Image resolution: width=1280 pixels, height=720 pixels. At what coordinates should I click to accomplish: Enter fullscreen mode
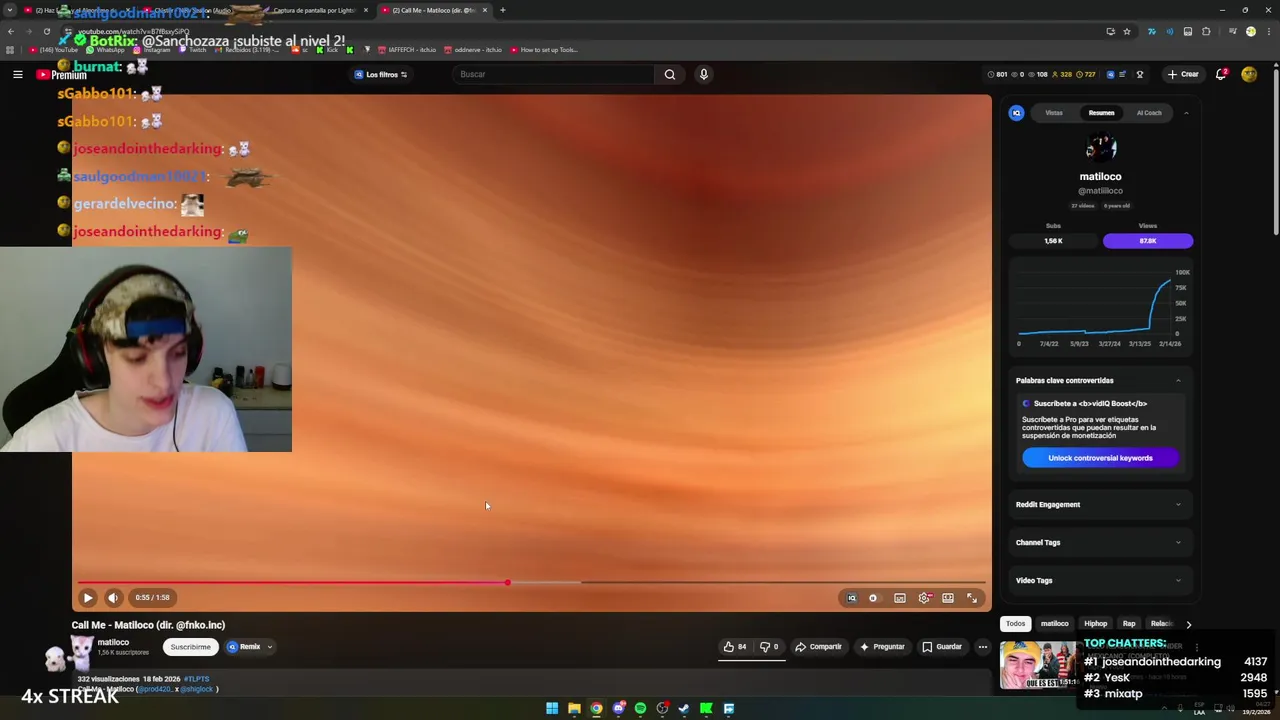point(972,598)
